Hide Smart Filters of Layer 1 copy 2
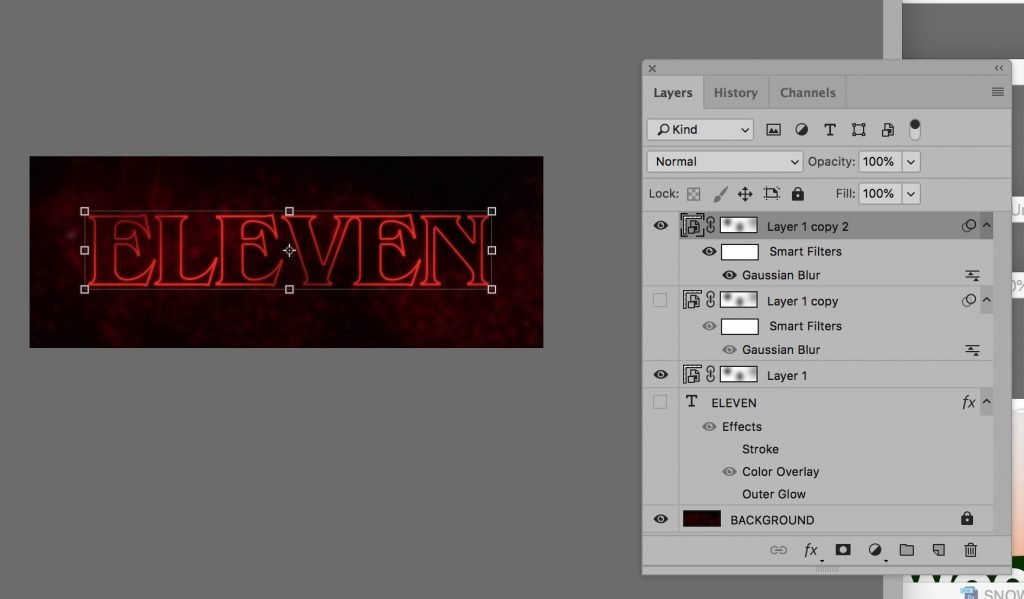The height and width of the screenshot is (599, 1024). [709, 251]
